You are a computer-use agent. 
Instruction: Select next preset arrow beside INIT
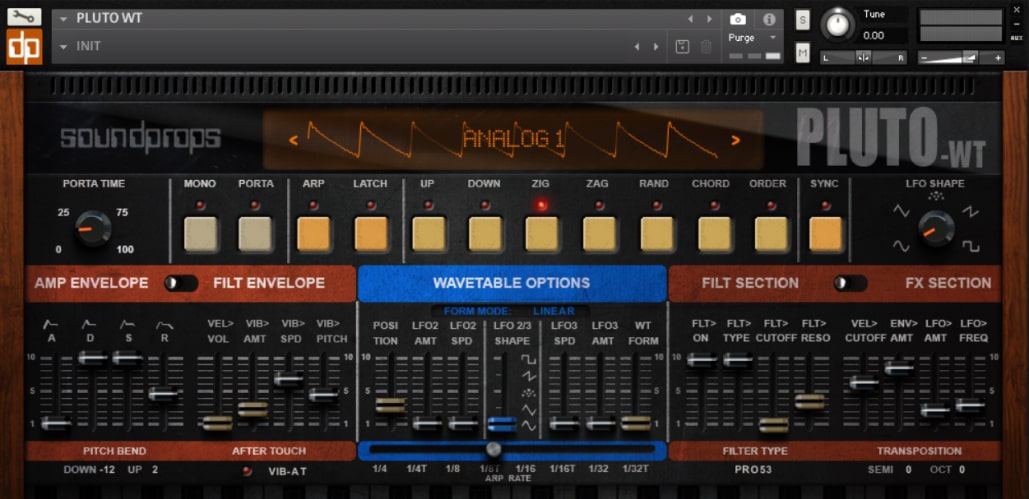(x=656, y=47)
